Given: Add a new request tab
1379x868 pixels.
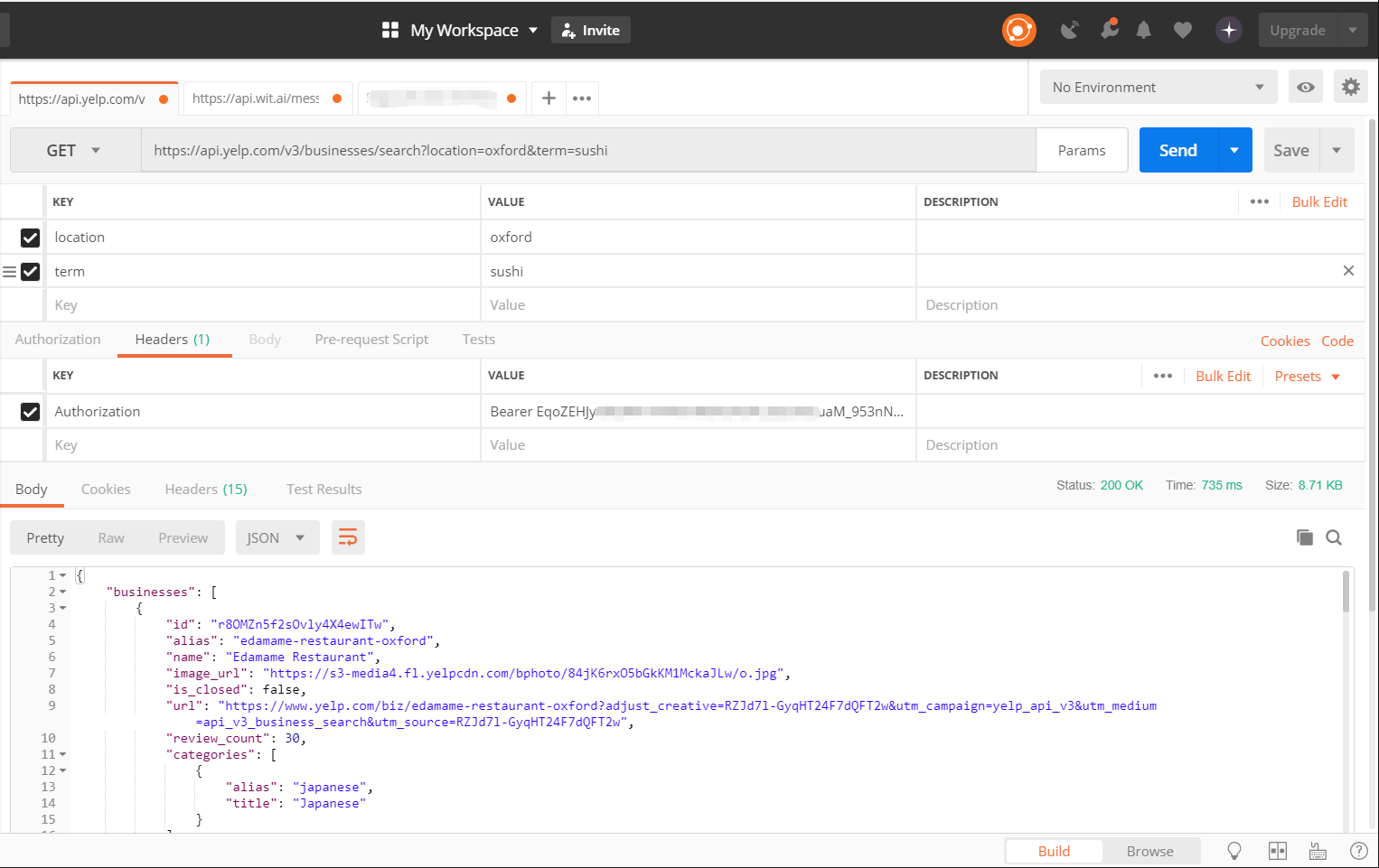Looking at the screenshot, I should click(549, 98).
